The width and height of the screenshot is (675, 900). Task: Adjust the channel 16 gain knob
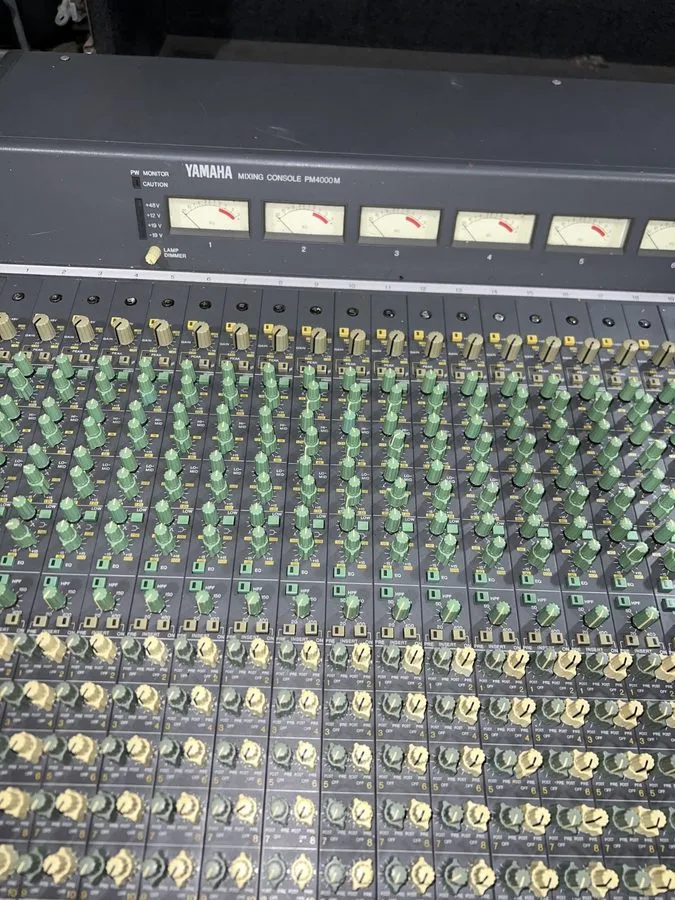588,350
